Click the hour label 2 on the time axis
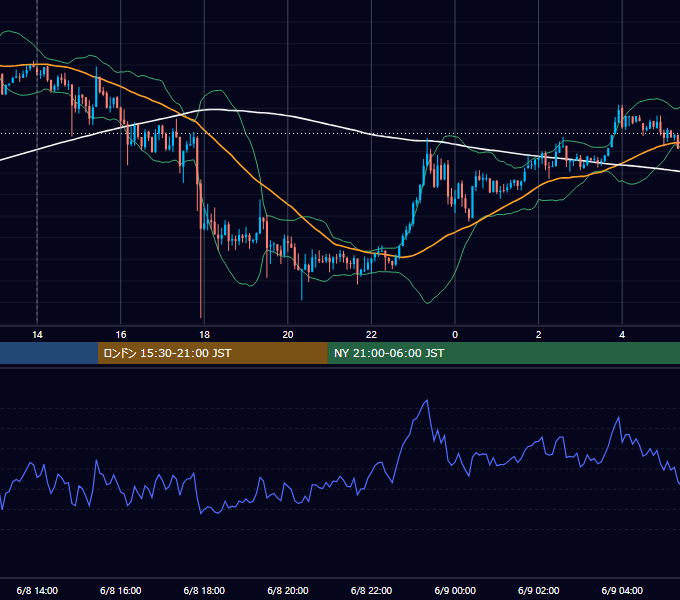The image size is (680, 600). pos(539,335)
